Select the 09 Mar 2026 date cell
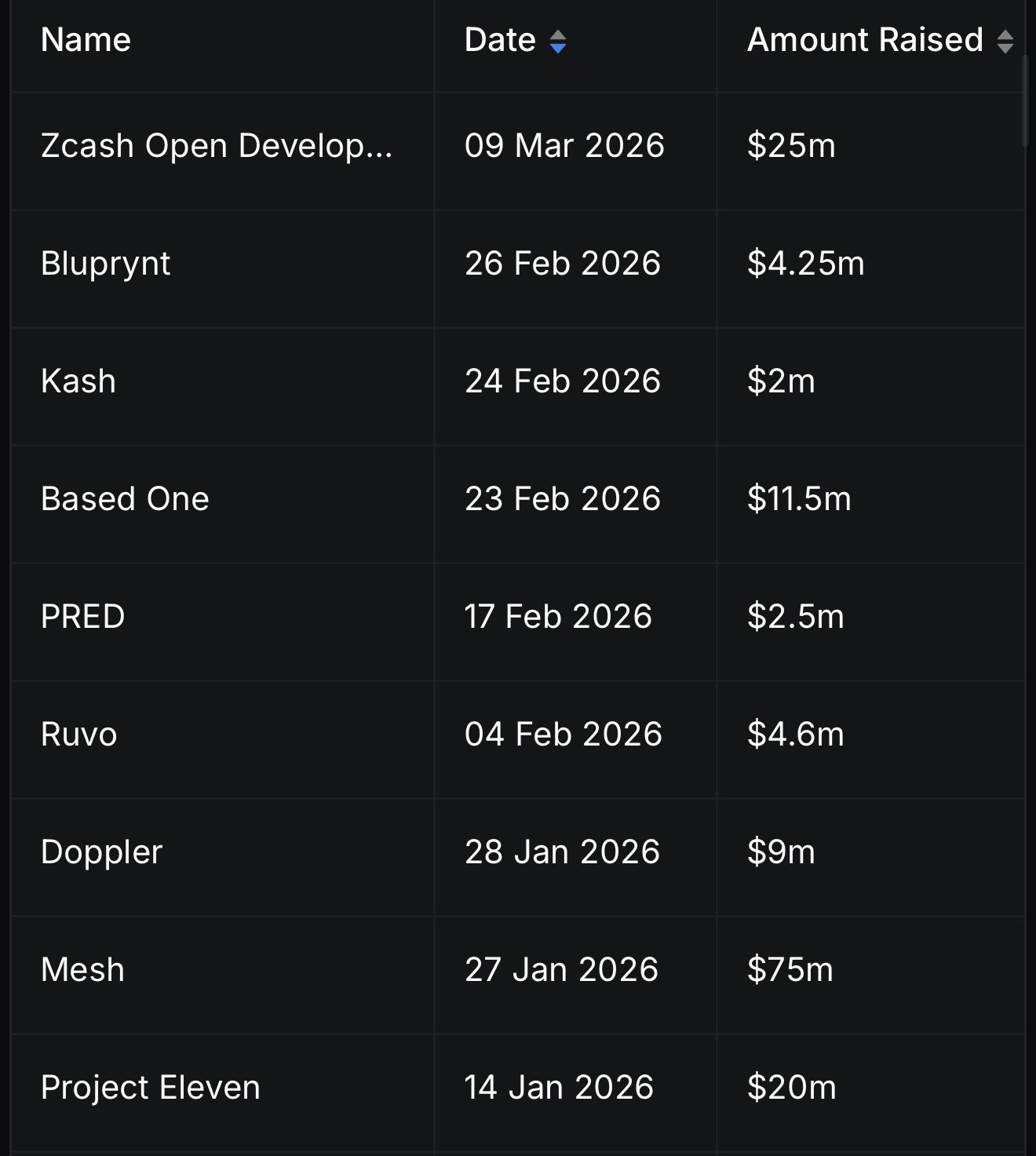This screenshot has width=1036, height=1156. click(x=564, y=146)
